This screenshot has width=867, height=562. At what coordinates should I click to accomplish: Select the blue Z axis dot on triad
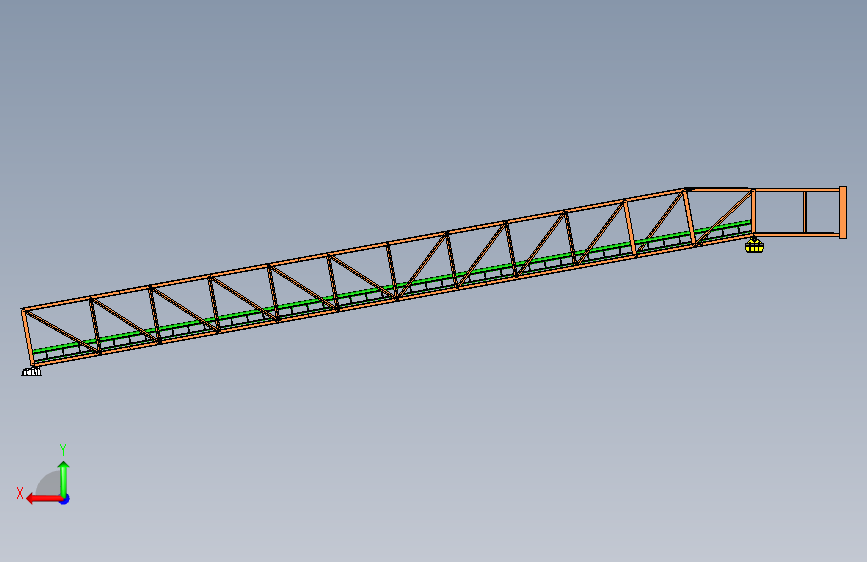[65, 499]
